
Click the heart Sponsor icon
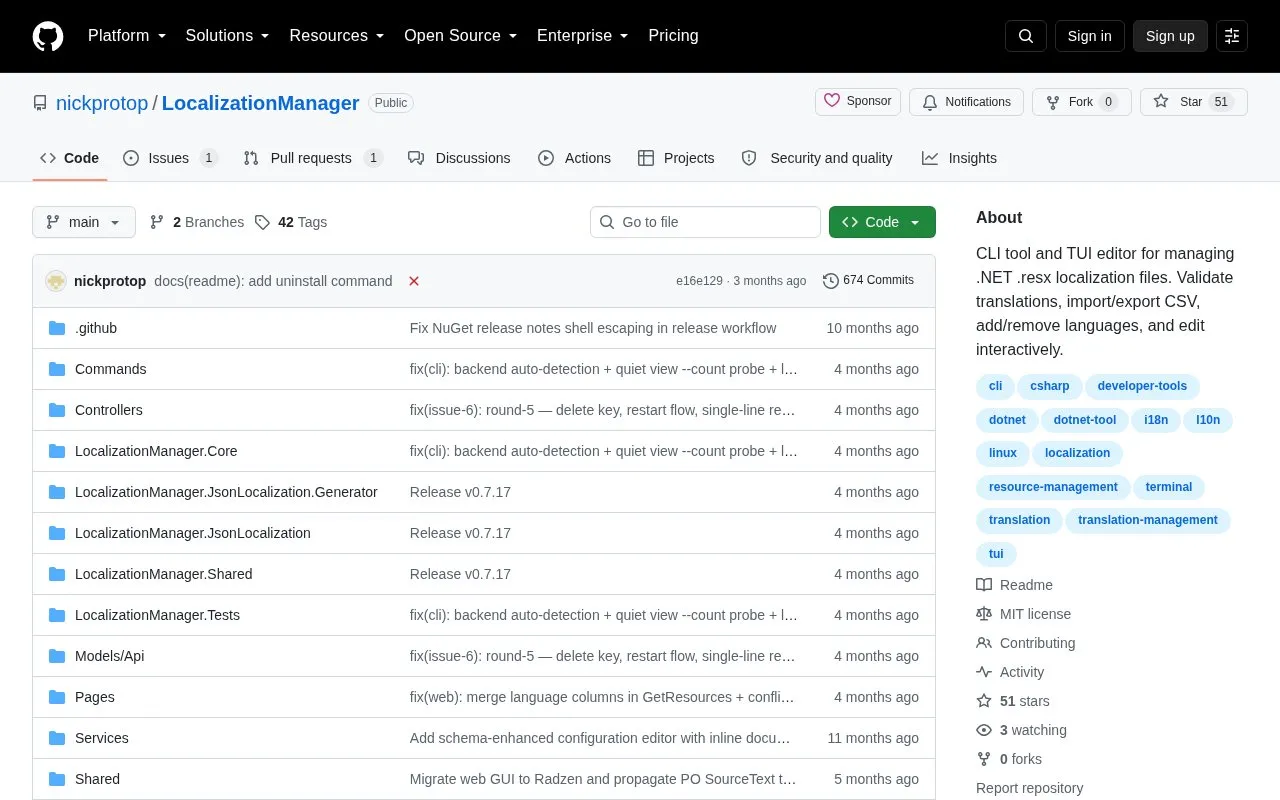832,101
